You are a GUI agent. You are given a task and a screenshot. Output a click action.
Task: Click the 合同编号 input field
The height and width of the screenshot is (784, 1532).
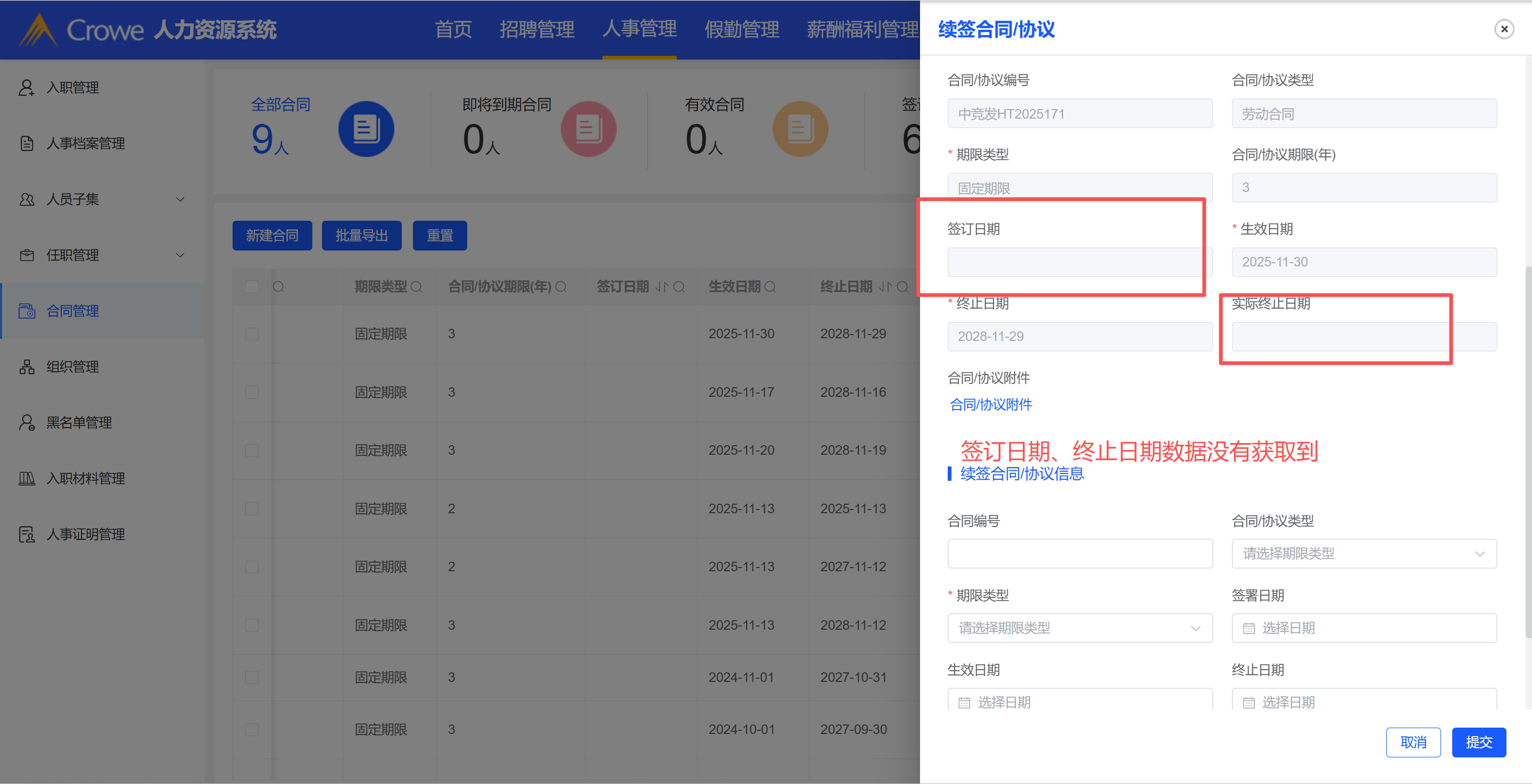(x=1079, y=554)
